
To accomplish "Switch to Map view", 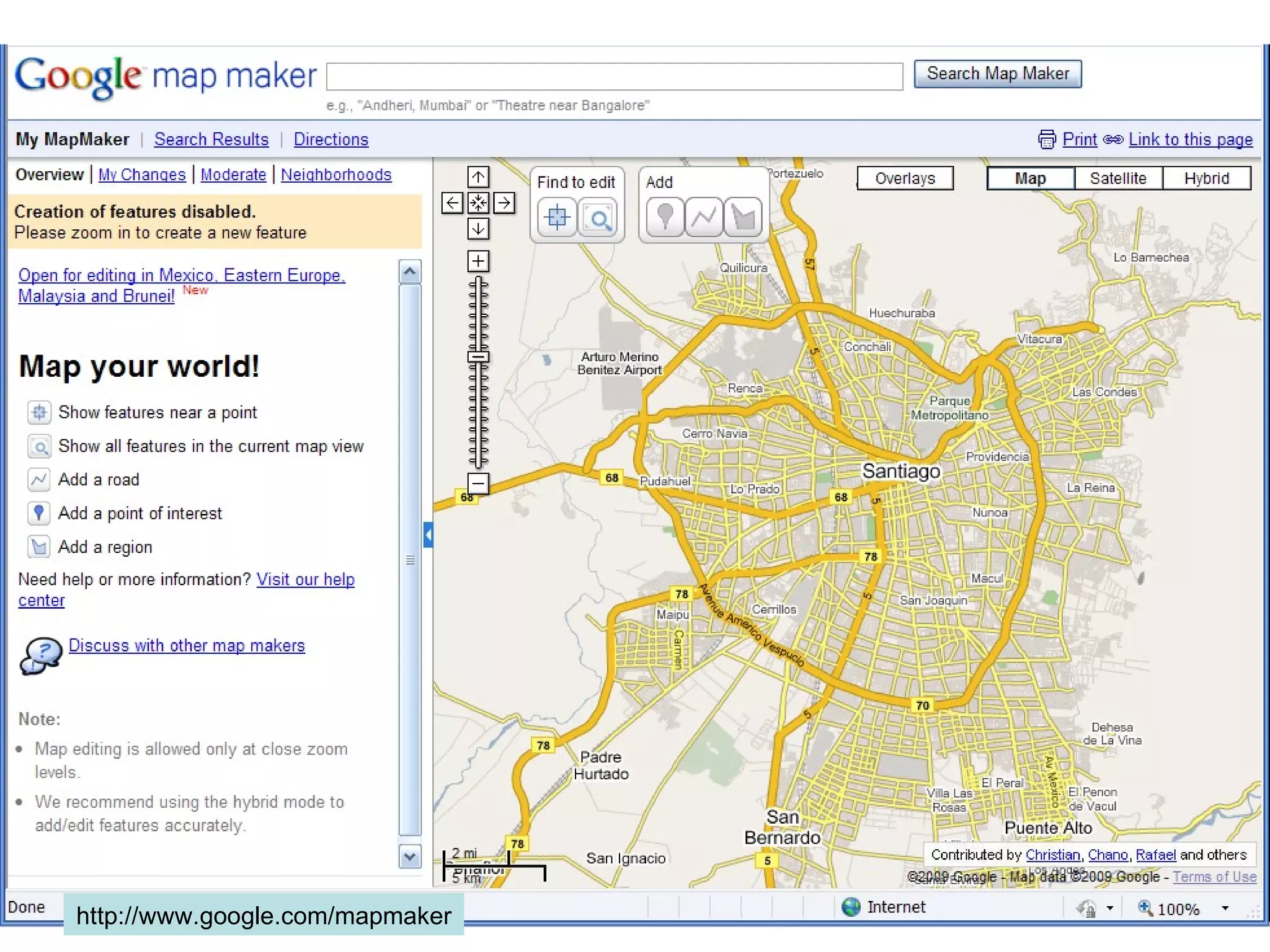I will (x=1030, y=178).
